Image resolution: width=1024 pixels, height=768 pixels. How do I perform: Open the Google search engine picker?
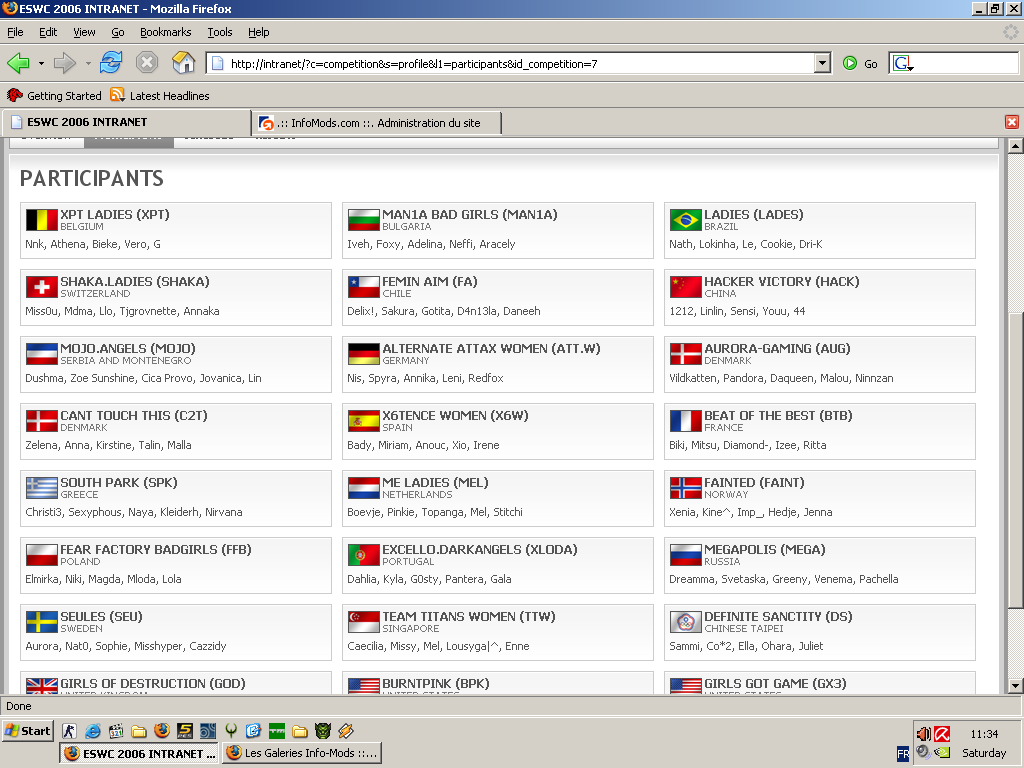click(x=903, y=63)
